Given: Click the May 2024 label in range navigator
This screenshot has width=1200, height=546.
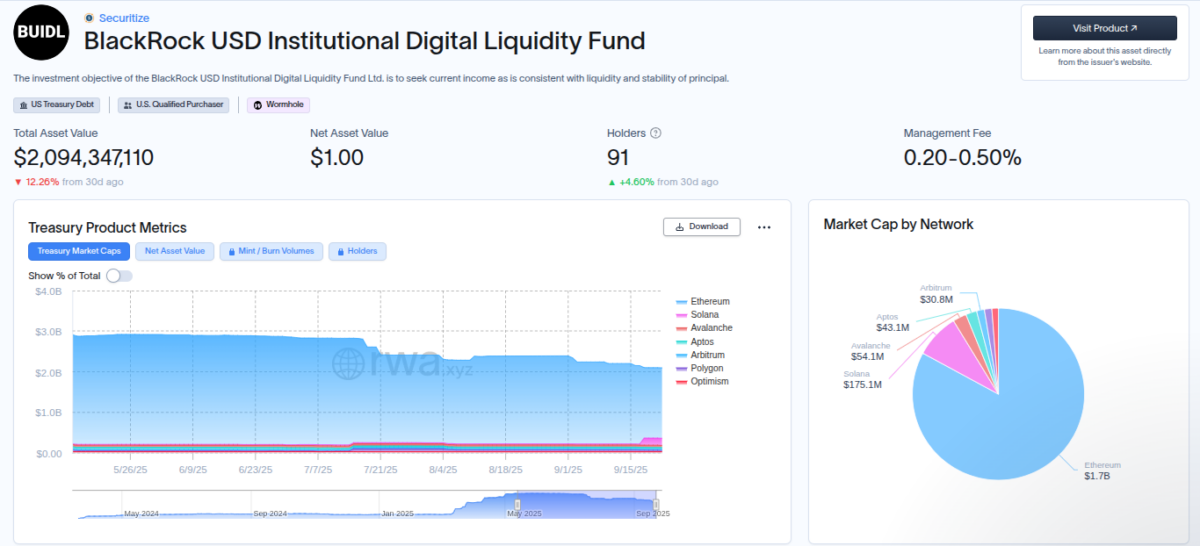Looking at the screenshot, I should click(141, 513).
